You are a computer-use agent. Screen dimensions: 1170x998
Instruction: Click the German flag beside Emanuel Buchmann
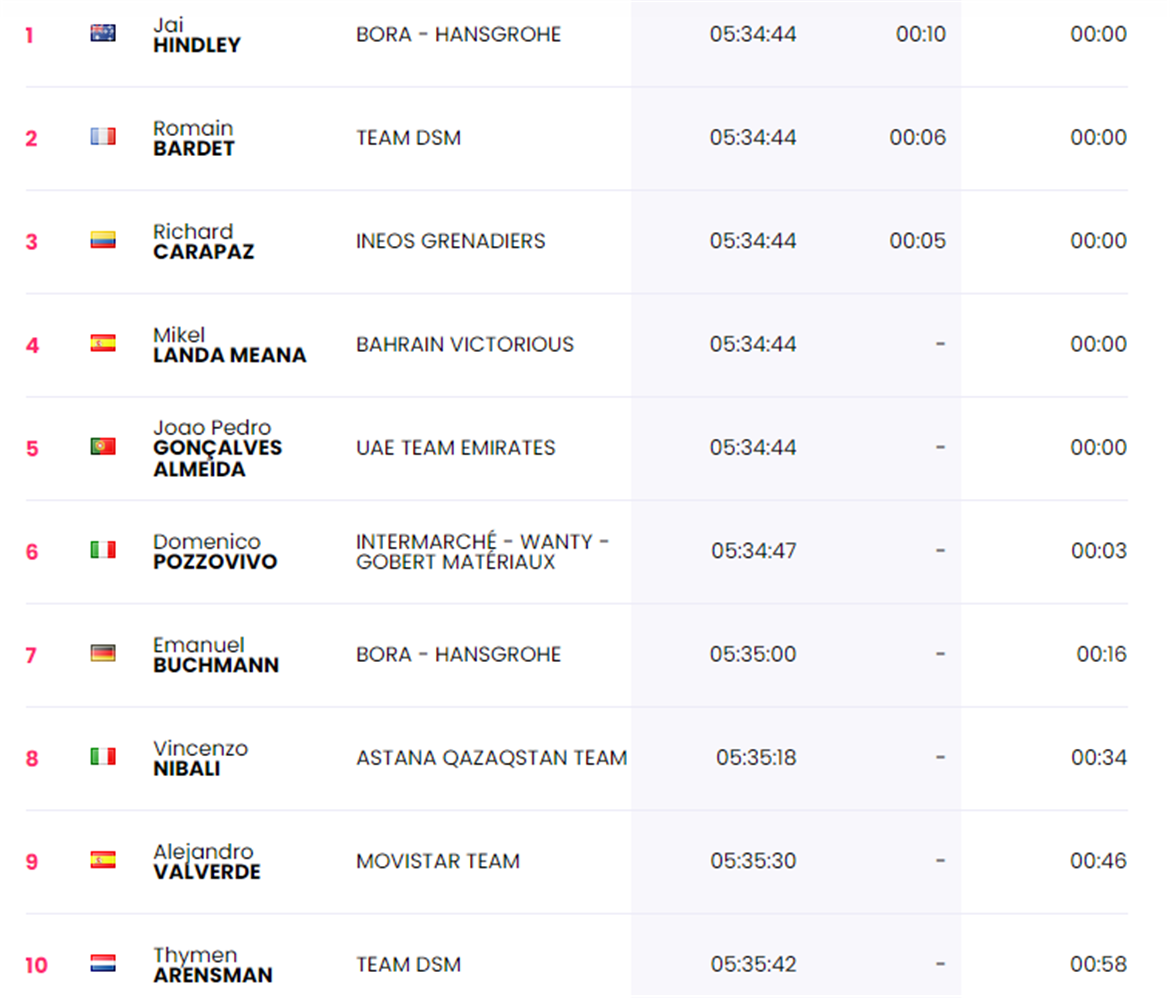(103, 654)
